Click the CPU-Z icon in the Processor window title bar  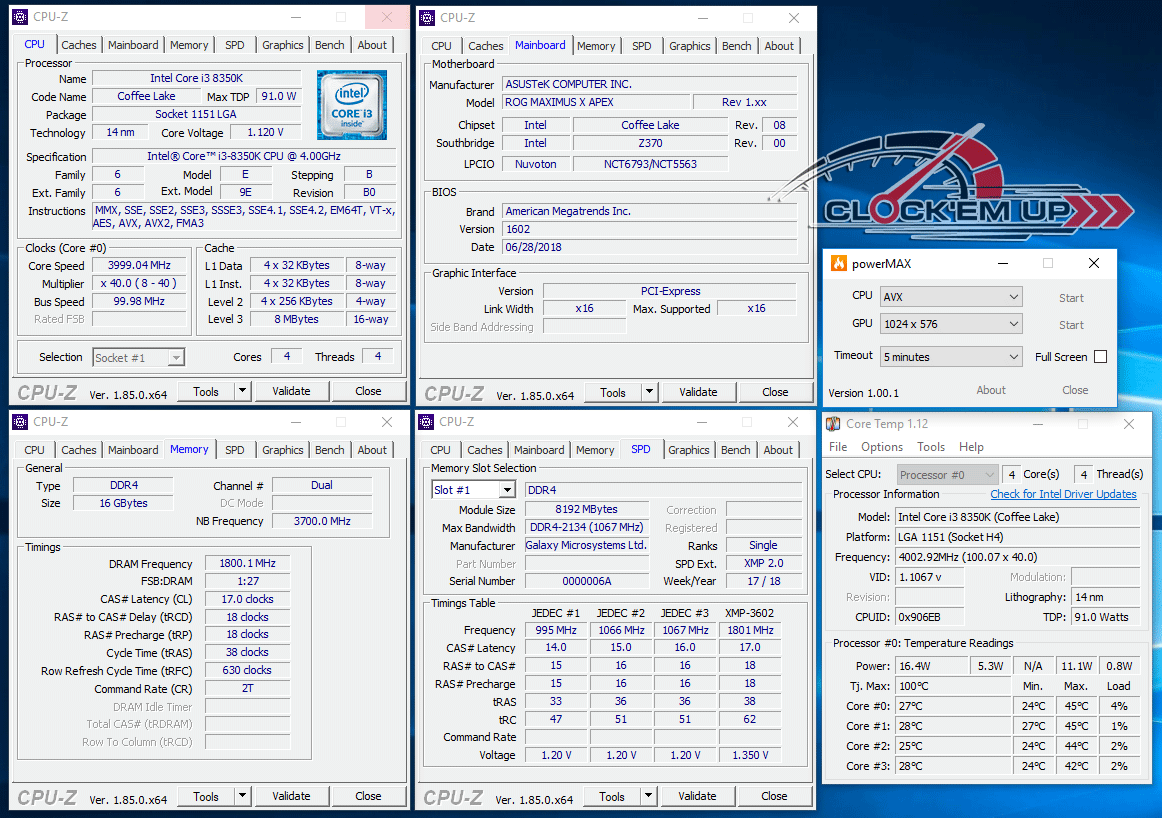pyautogui.click(x=20, y=16)
